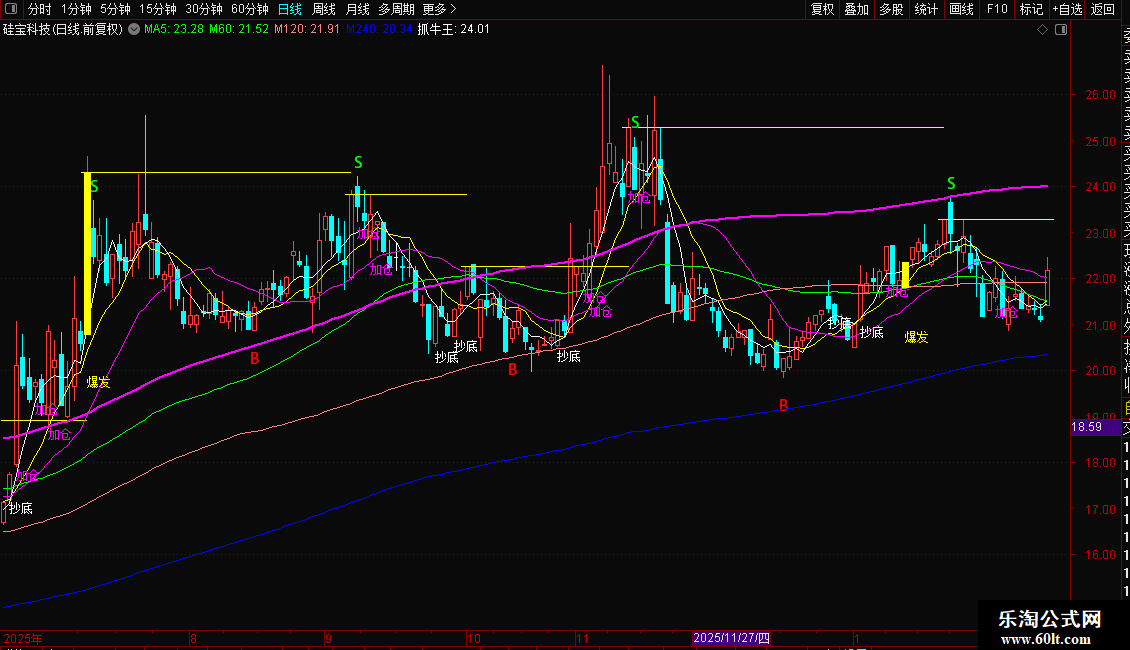Screen dimensions: 1130x650
Task: Select the 日线 daily tab
Action: click(x=290, y=9)
